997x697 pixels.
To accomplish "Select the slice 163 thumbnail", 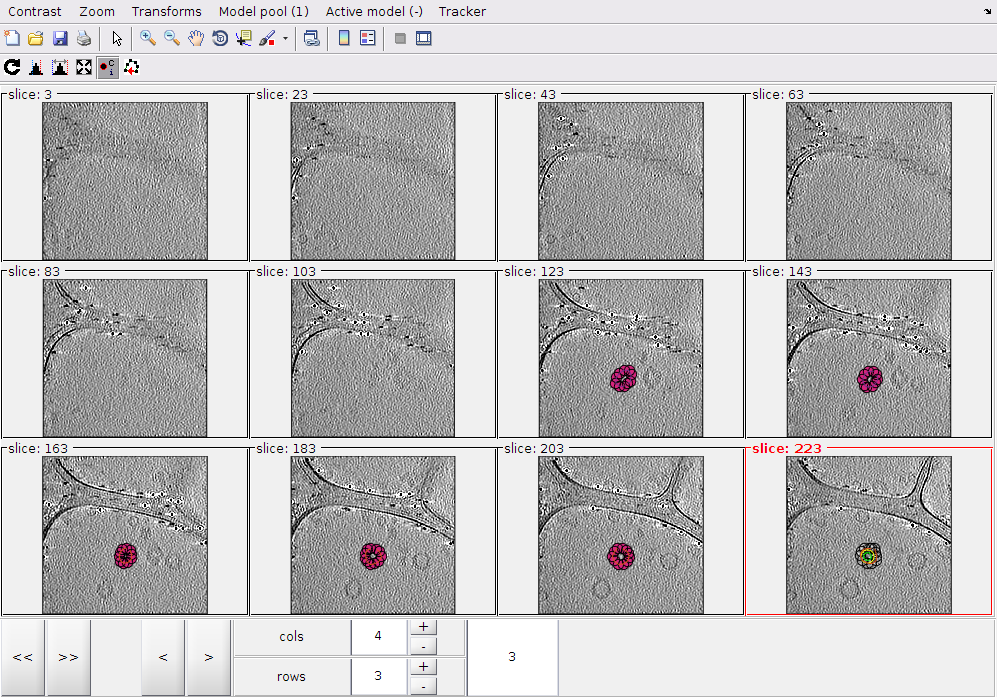I will pyautogui.click(x=125, y=535).
